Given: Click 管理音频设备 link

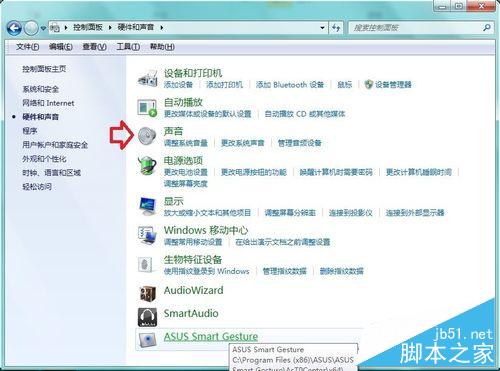Looking at the screenshot, I should coord(299,143).
